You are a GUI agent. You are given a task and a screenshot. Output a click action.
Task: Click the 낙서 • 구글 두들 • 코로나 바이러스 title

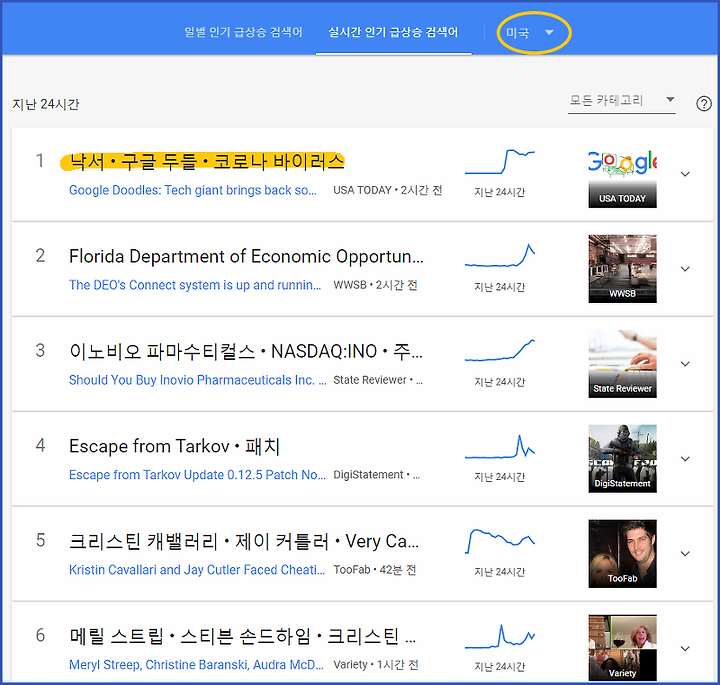click(207, 162)
